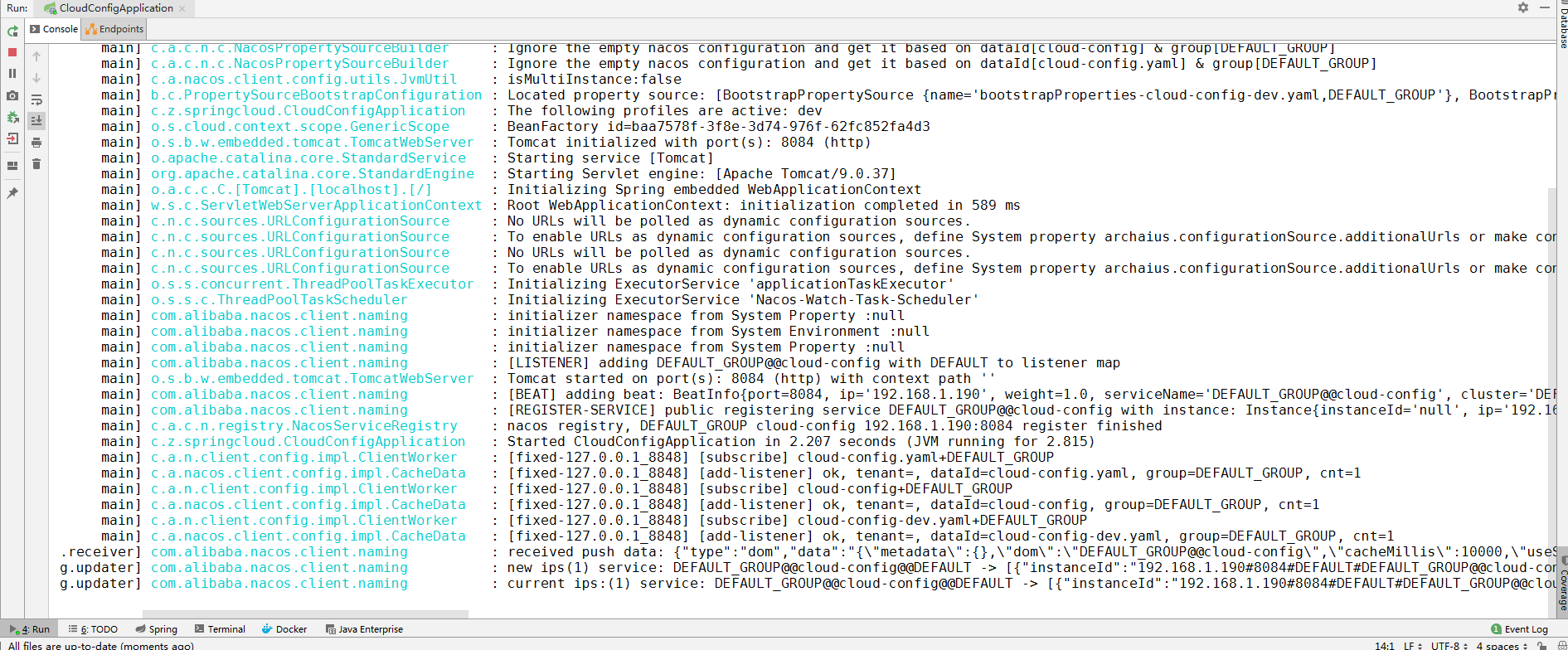Open the Database side panel
The width and height of the screenshot is (1568, 650).
(x=1563, y=27)
